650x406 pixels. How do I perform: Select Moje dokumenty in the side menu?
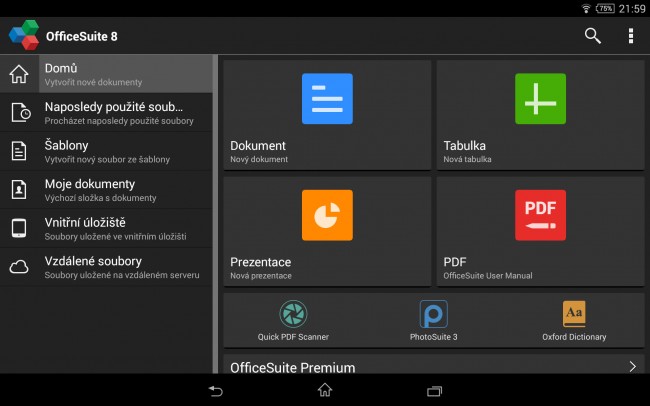106,190
